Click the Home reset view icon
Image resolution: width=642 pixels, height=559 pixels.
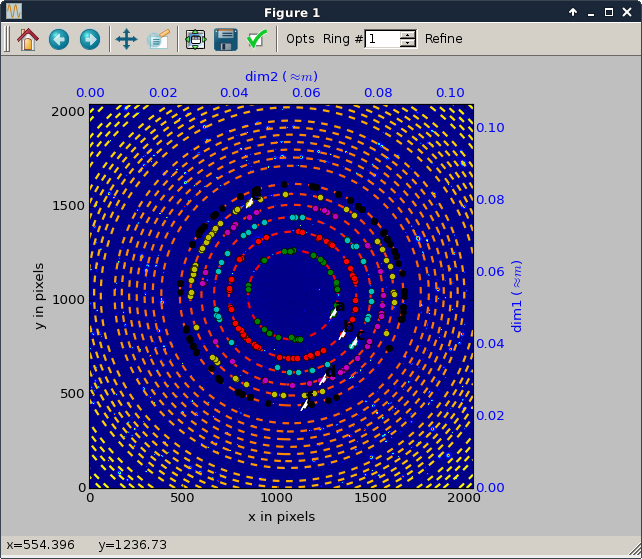point(27,39)
